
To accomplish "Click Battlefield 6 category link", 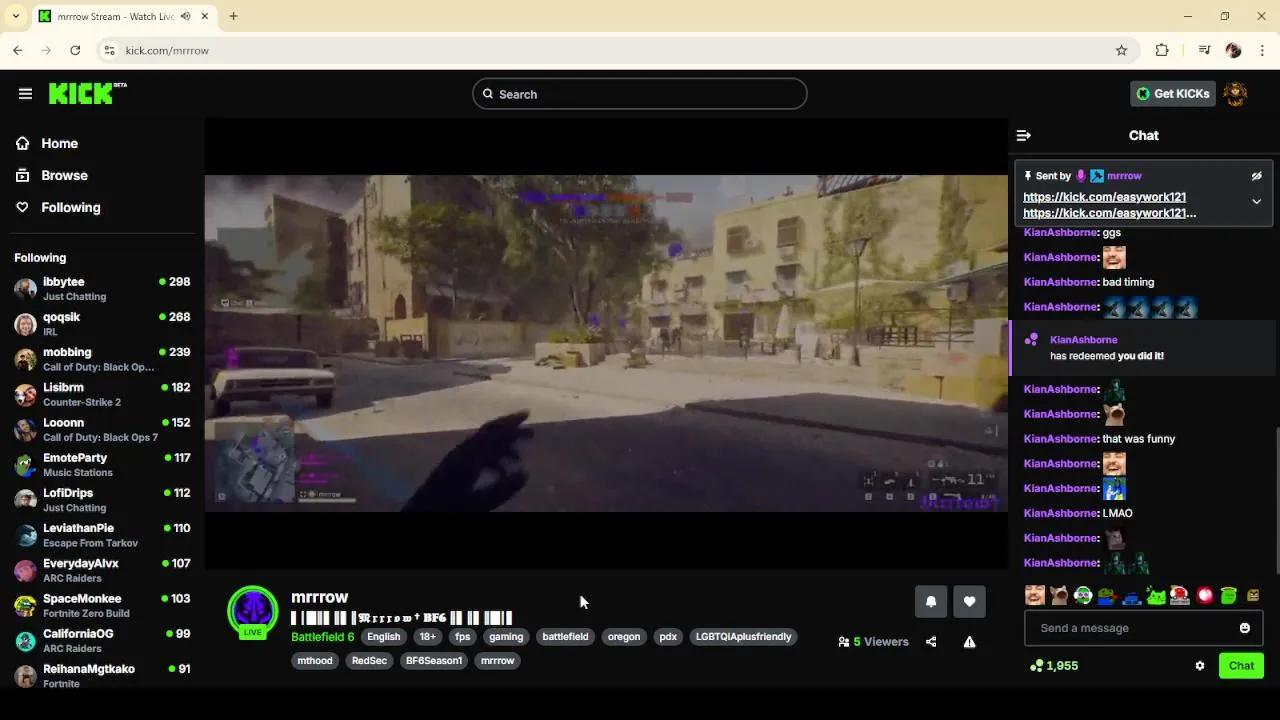I will (322, 637).
